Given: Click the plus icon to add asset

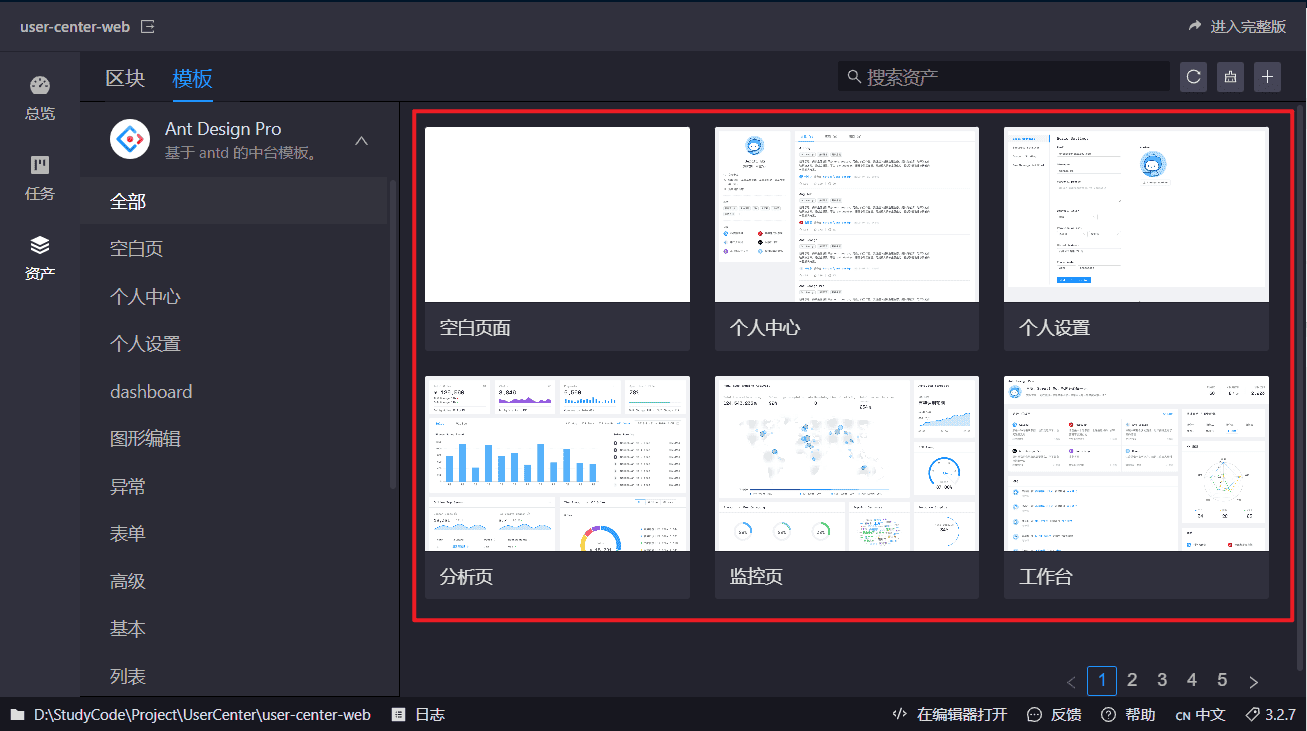Looking at the screenshot, I should (1267, 77).
